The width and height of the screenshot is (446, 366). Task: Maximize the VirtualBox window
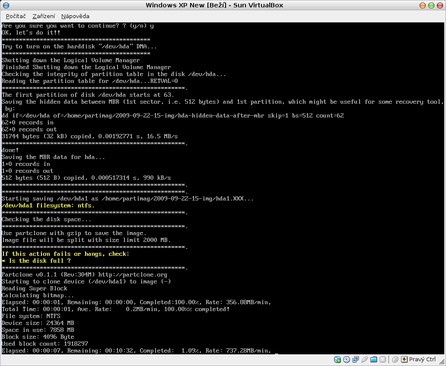tap(431, 5)
